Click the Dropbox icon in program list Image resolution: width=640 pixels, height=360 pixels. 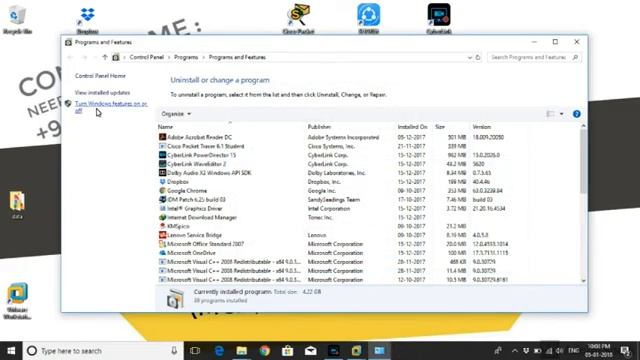coord(162,182)
